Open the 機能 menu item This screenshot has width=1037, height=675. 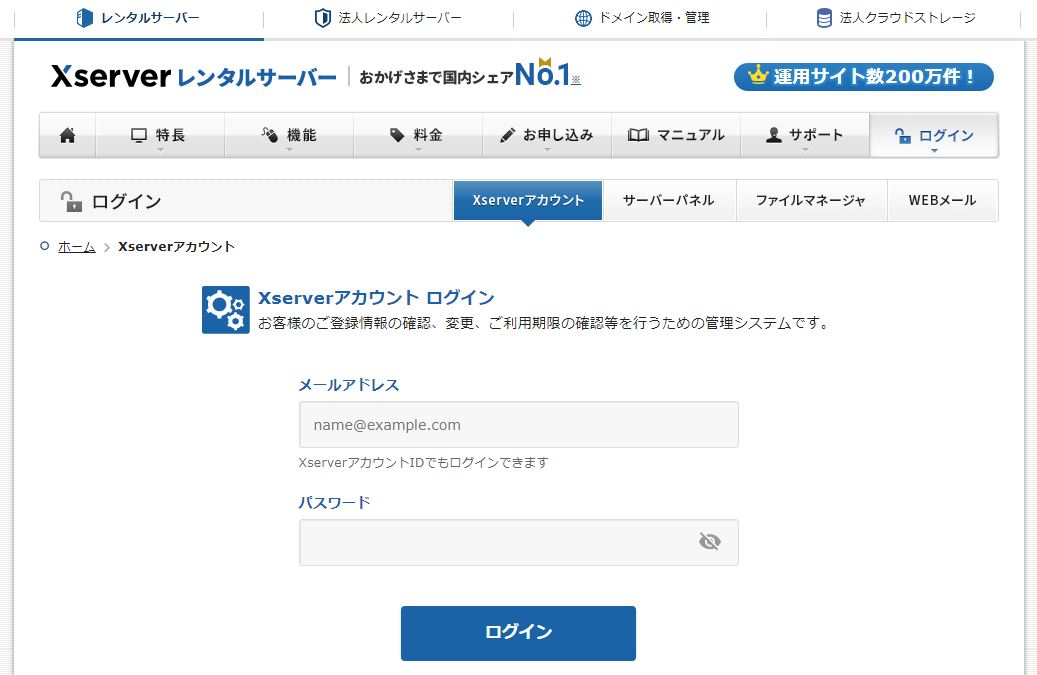coord(289,135)
